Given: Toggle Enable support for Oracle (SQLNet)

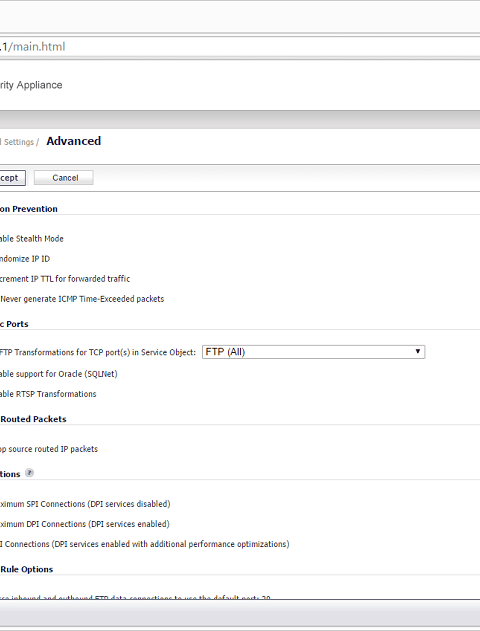Looking at the screenshot, I should [x=59, y=374].
